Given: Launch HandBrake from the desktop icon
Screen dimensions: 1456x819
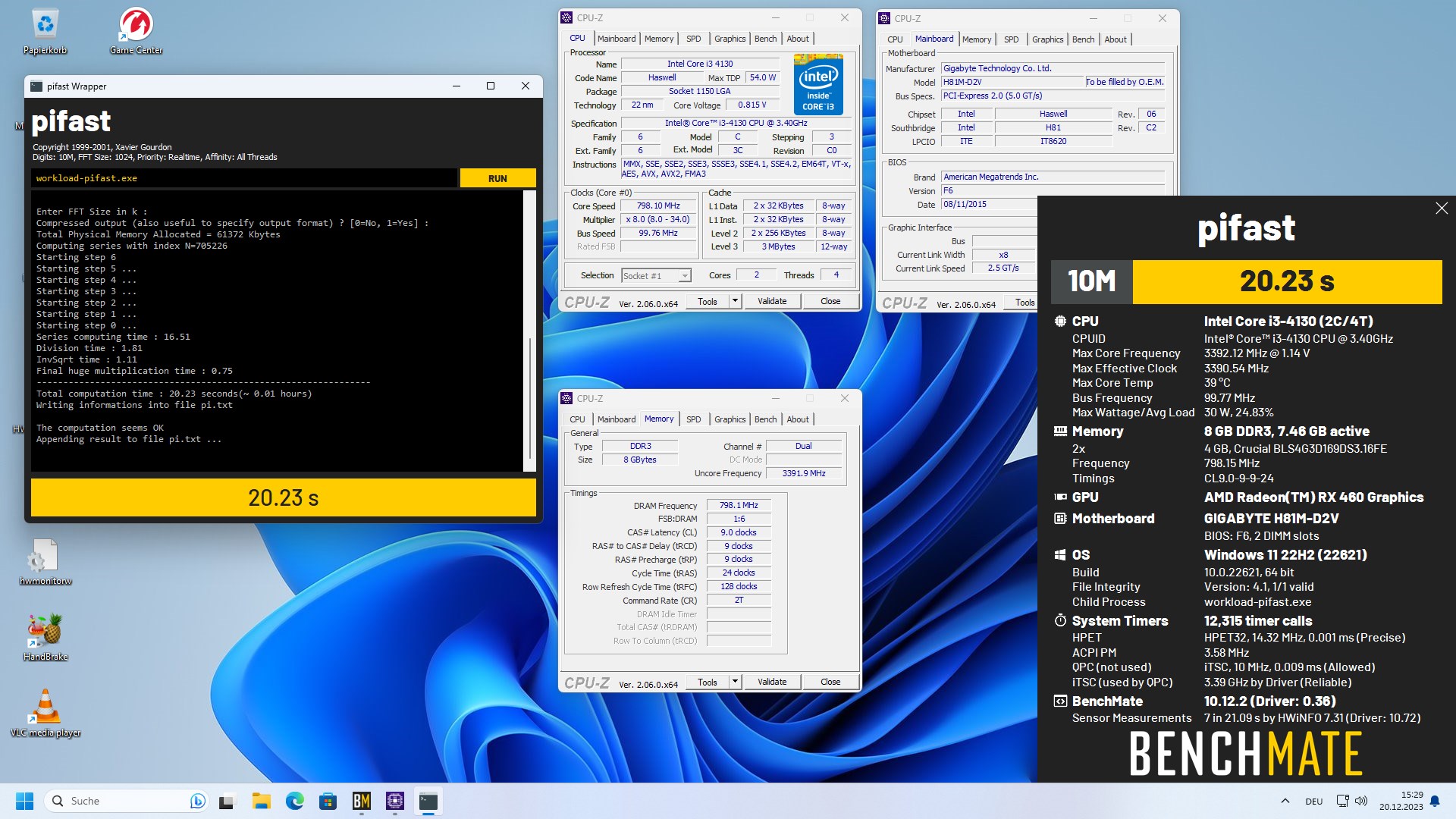Looking at the screenshot, I should (45, 637).
